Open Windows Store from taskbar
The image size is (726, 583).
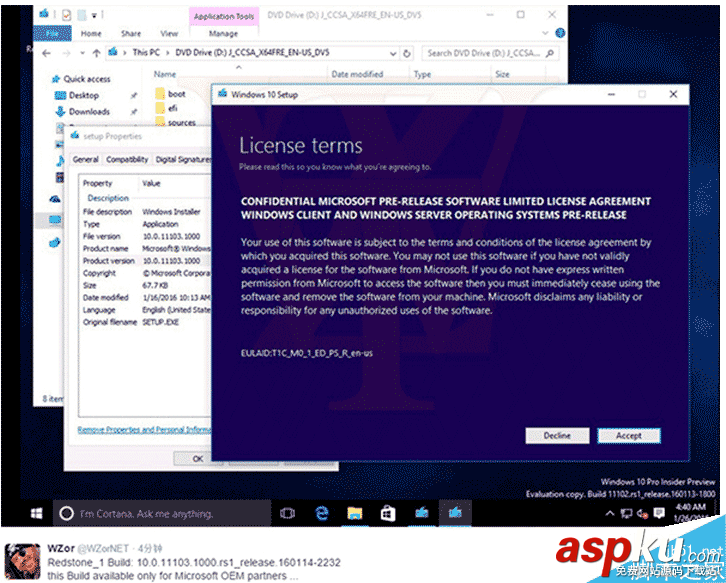point(388,514)
